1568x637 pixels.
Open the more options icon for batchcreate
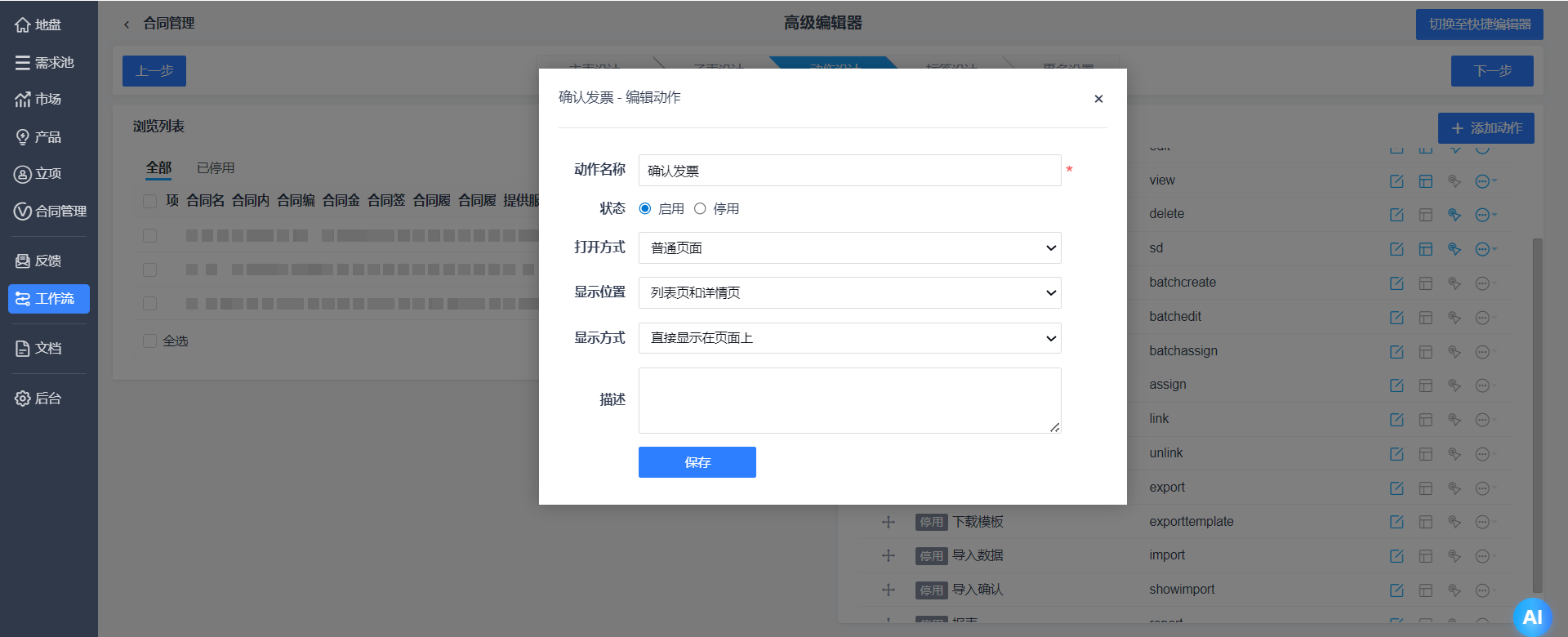point(1483,283)
